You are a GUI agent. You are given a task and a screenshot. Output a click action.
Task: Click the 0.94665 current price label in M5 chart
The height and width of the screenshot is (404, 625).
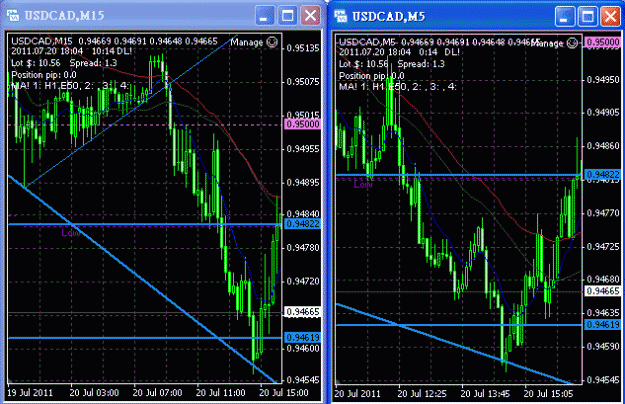coord(603,291)
